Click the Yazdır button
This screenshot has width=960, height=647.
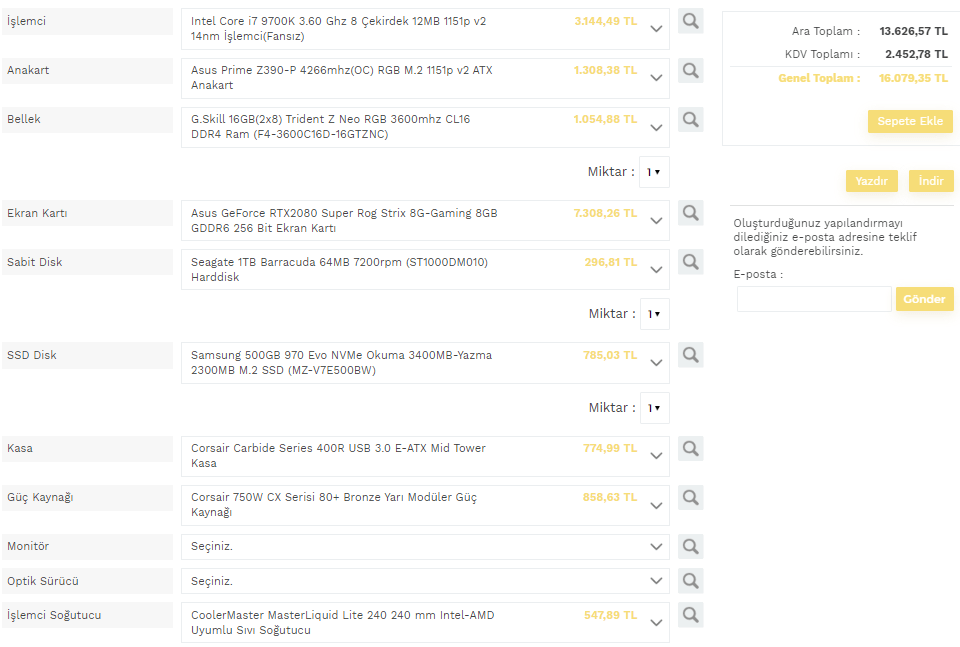[872, 181]
